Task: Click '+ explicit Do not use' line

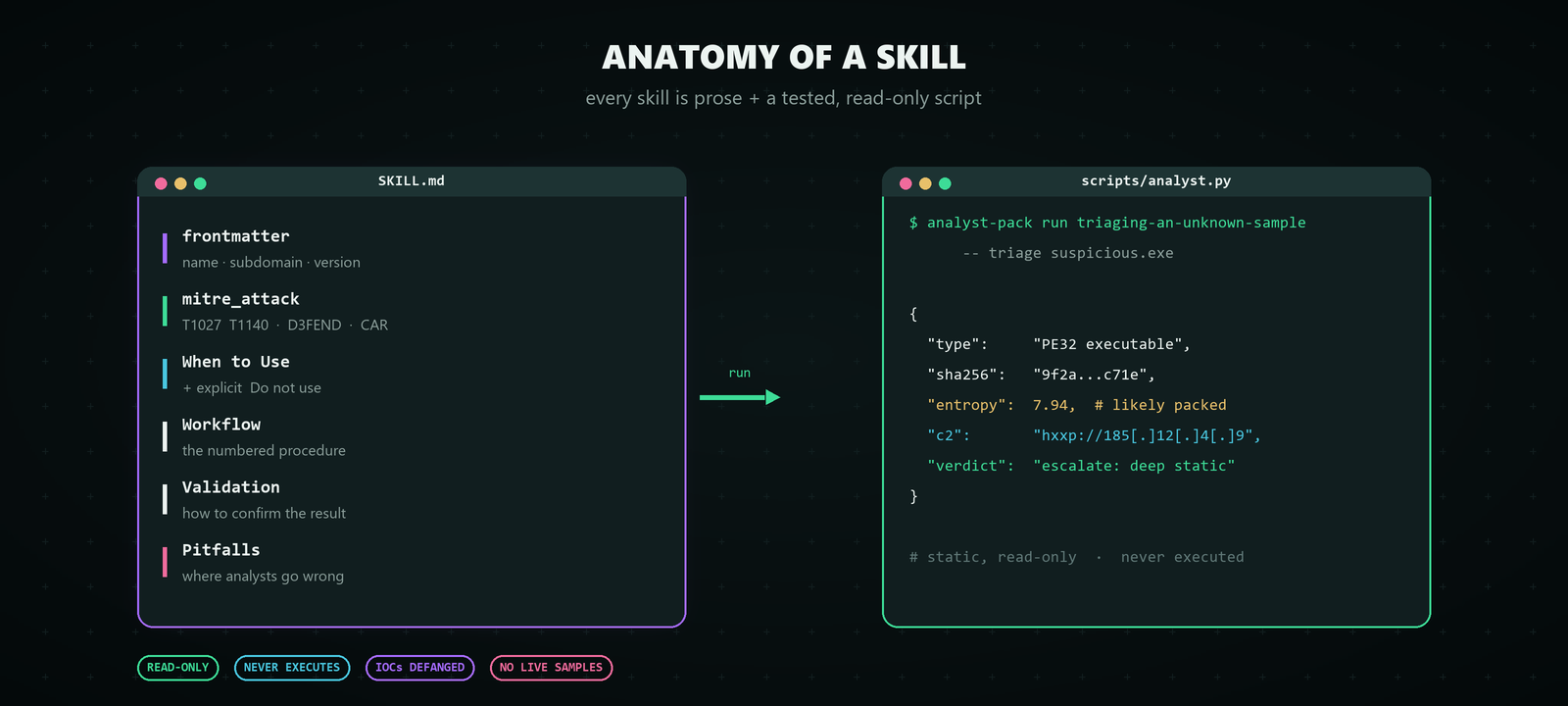Action: coord(252,388)
